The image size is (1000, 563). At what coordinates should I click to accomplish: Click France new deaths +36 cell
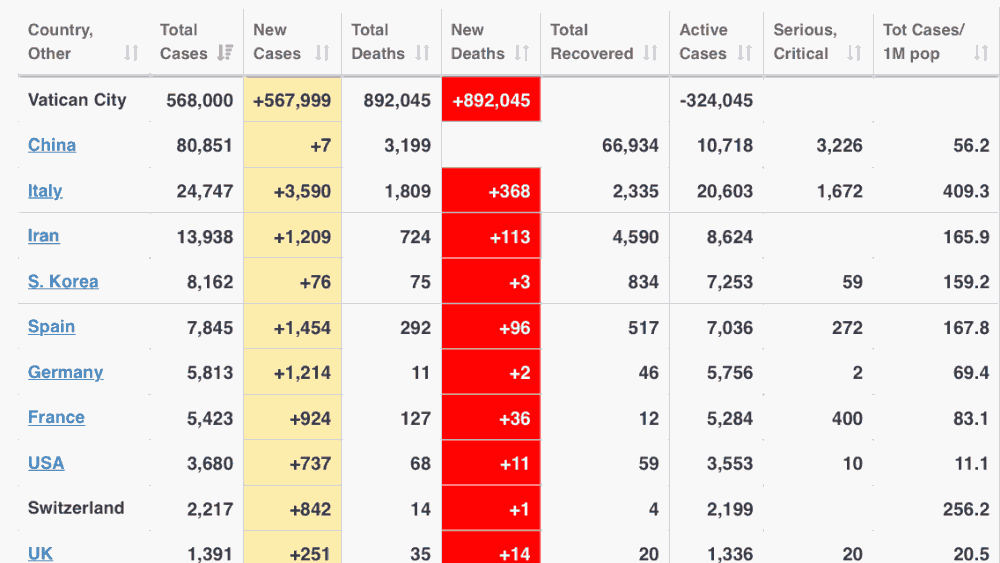pos(491,418)
